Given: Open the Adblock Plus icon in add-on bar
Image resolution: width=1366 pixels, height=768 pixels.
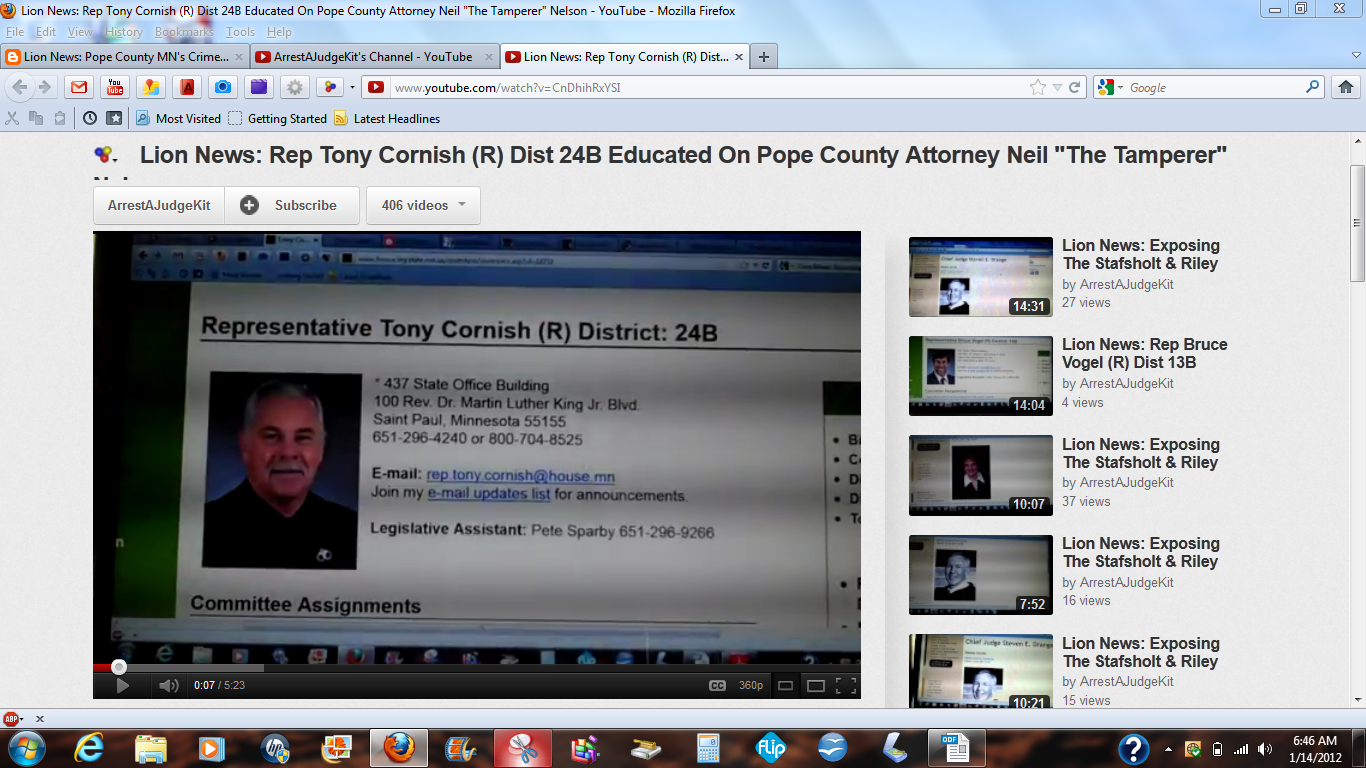Looking at the screenshot, I should tap(12, 719).
